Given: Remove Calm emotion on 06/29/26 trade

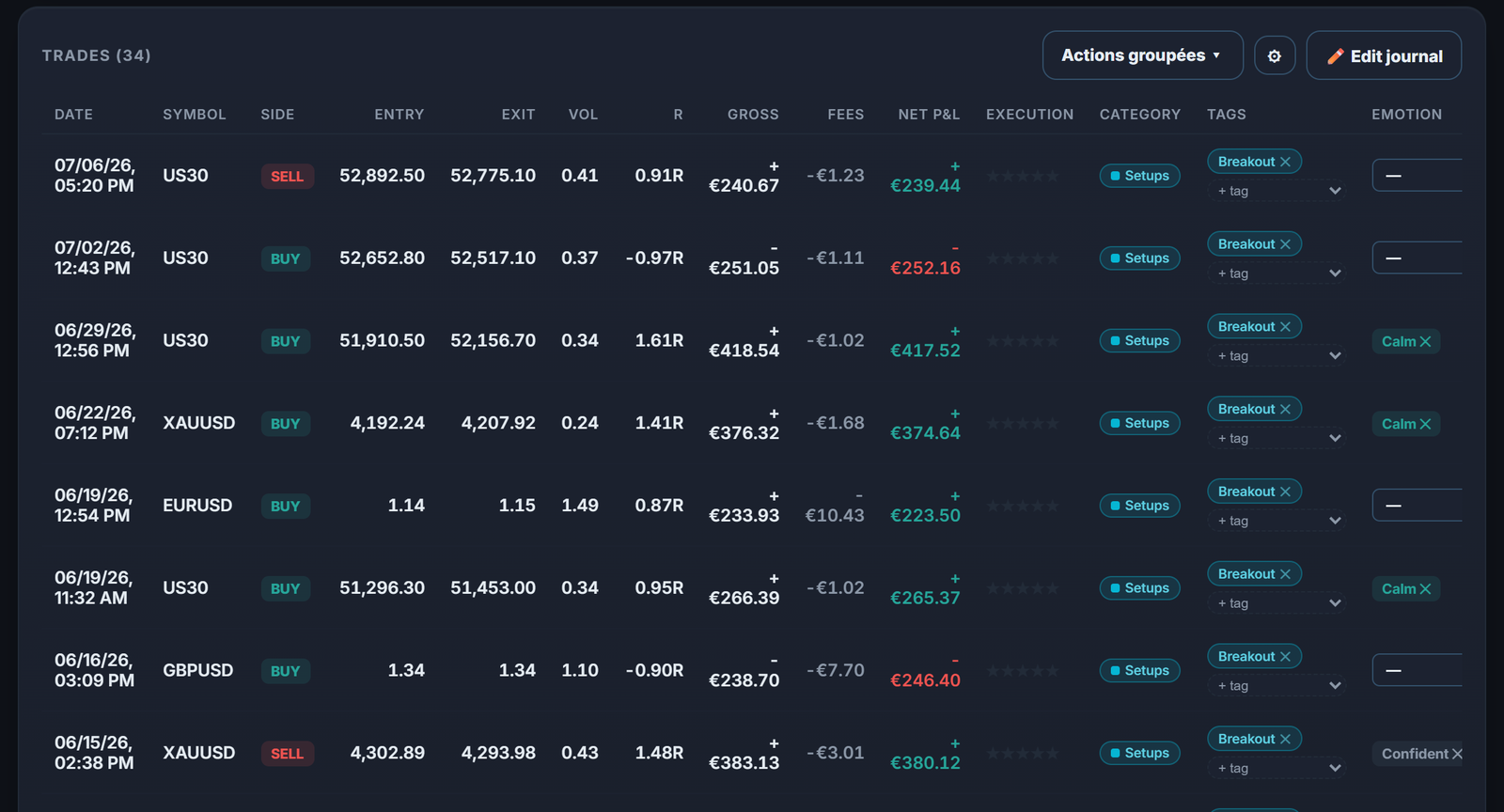Looking at the screenshot, I should pyautogui.click(x=1425, y=341).
